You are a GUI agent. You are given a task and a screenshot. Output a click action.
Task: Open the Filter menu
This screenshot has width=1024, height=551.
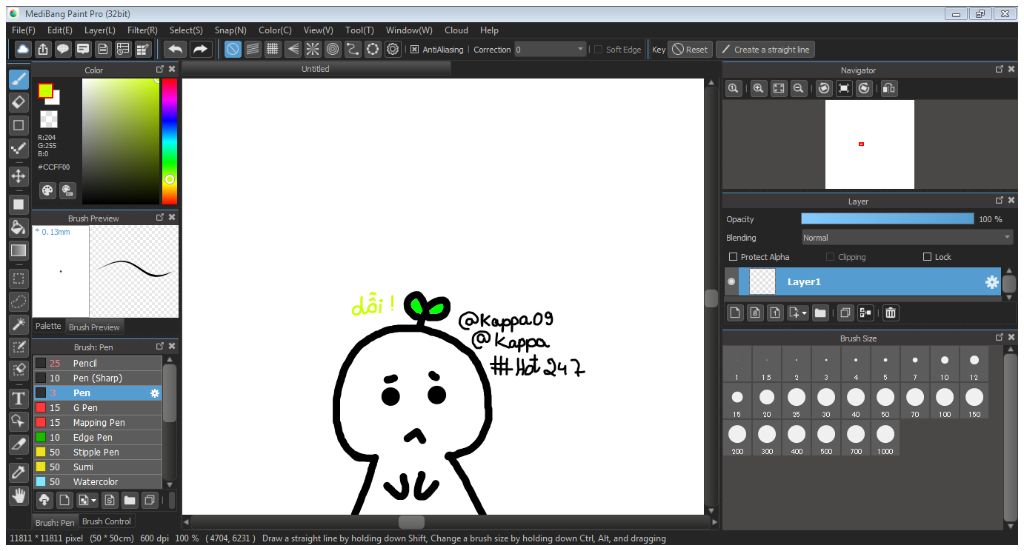click(142, 30)
